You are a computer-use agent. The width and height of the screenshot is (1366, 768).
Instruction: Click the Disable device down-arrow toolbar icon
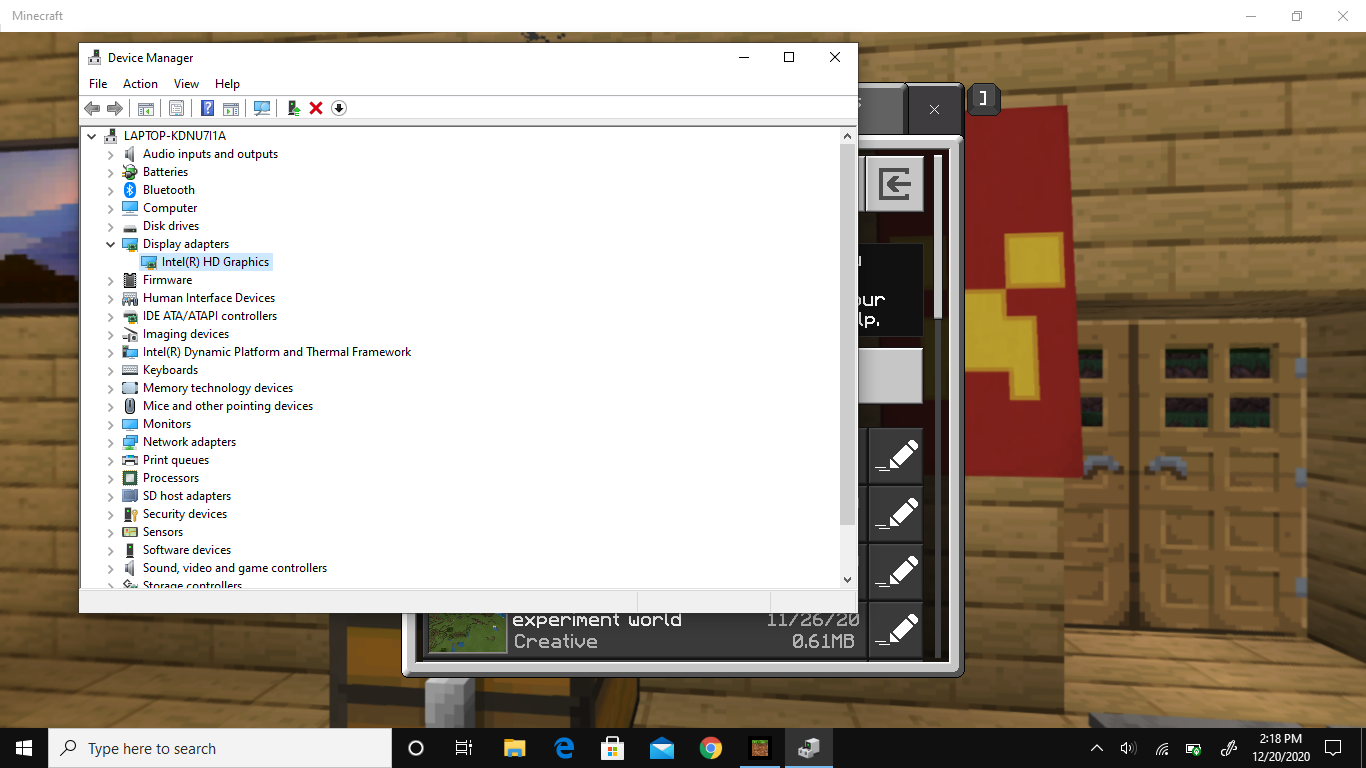tap(339, 108)
